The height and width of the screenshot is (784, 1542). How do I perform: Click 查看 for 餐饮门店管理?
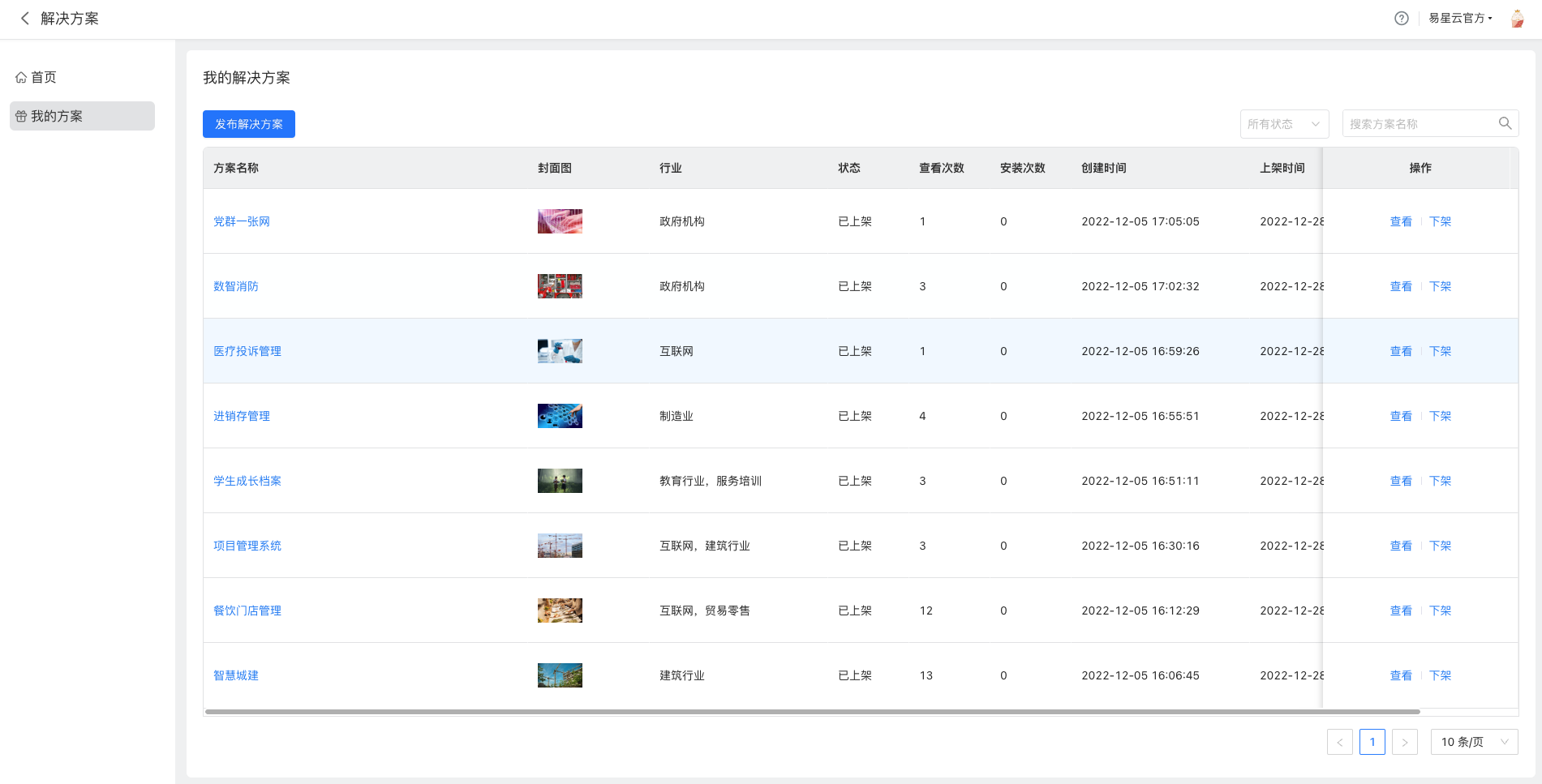(x=1401, y=610)
